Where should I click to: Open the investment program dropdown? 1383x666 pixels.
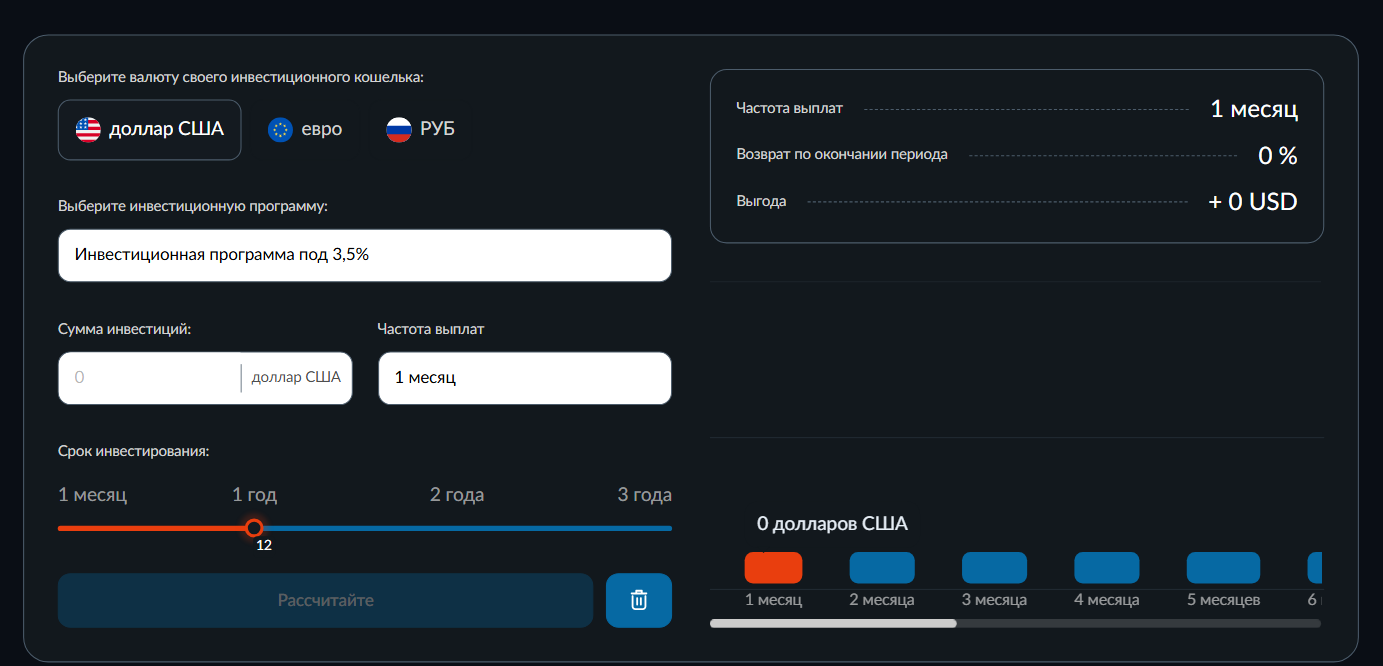coord(364,256)
